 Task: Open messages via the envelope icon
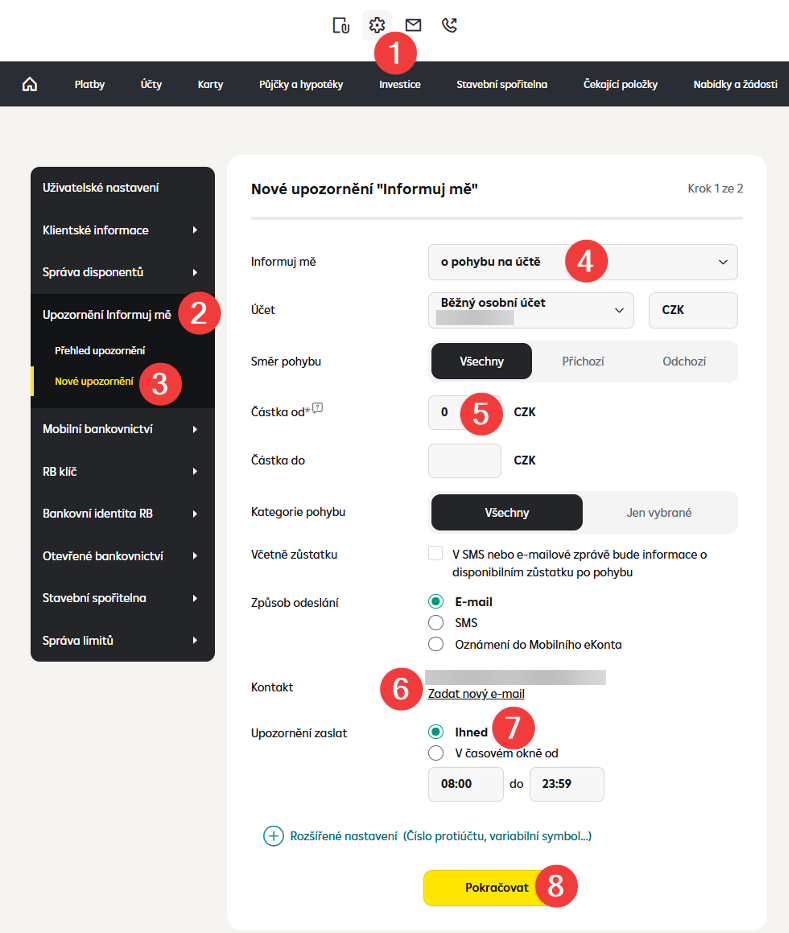click(x=413, y=25)
